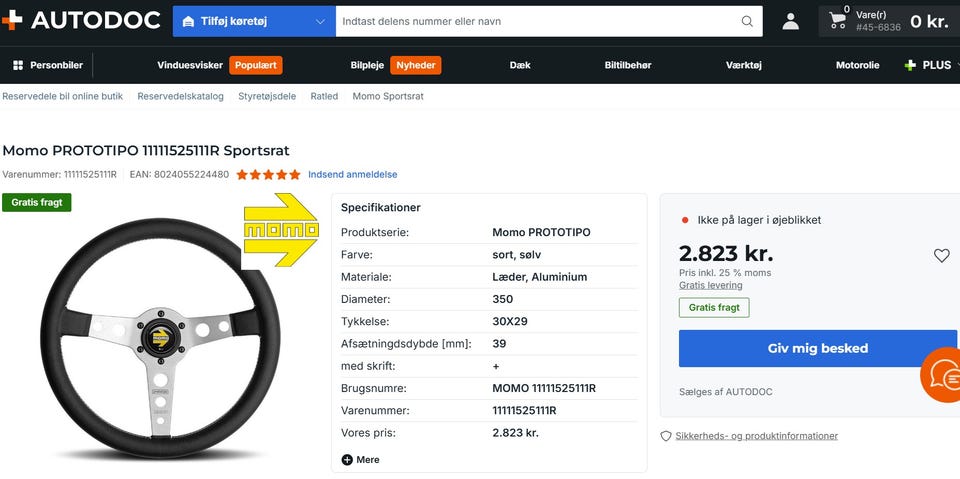Click the Sælges af AUTODOC text

click(726, 392)
